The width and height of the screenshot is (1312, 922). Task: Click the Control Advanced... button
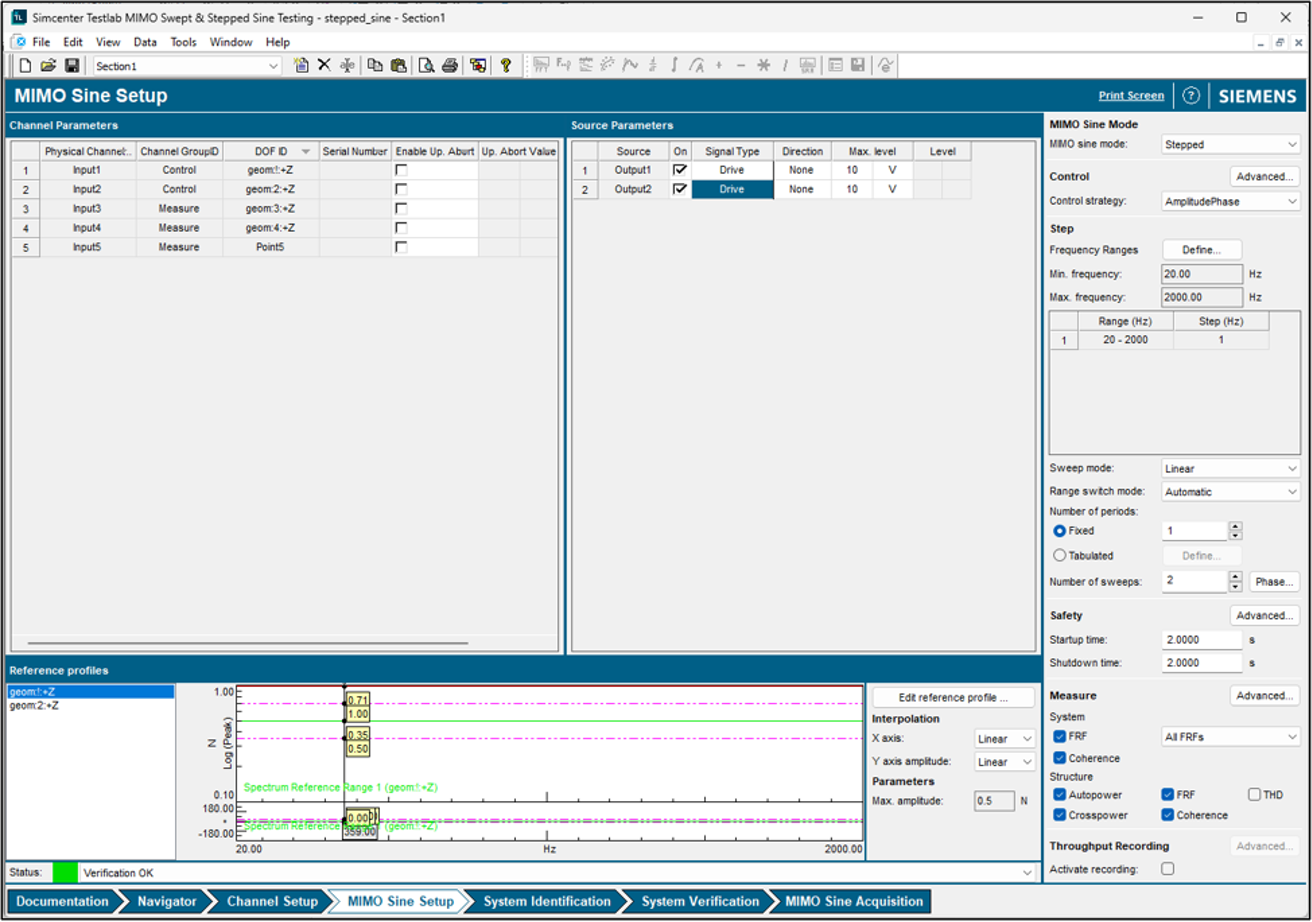click(1265, 177)
